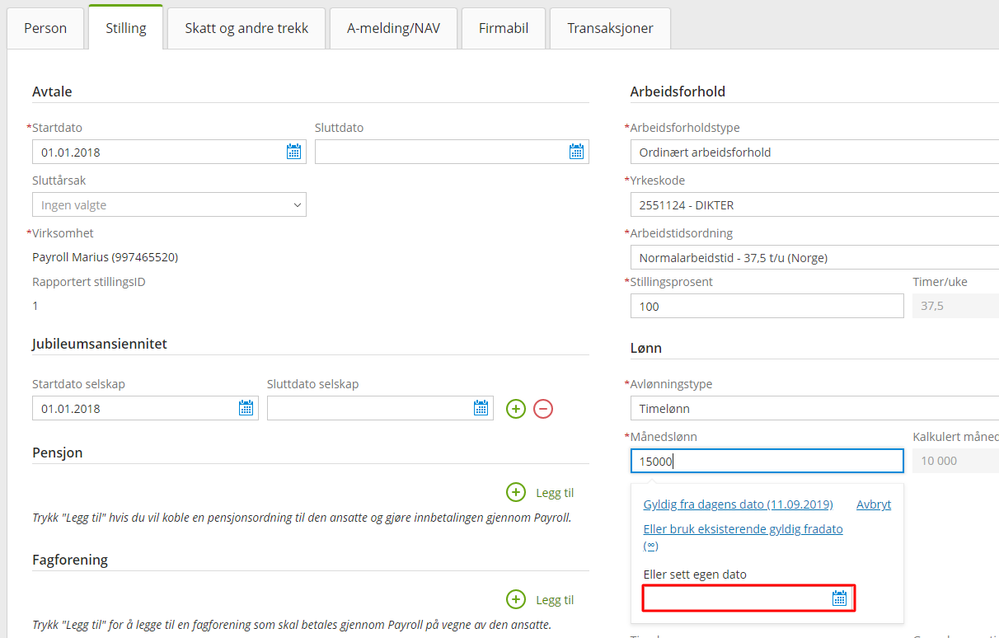The image size is (999, 638).
Task: Open calendar for Sluttdato selskap
Action: (x=481, y=409)
